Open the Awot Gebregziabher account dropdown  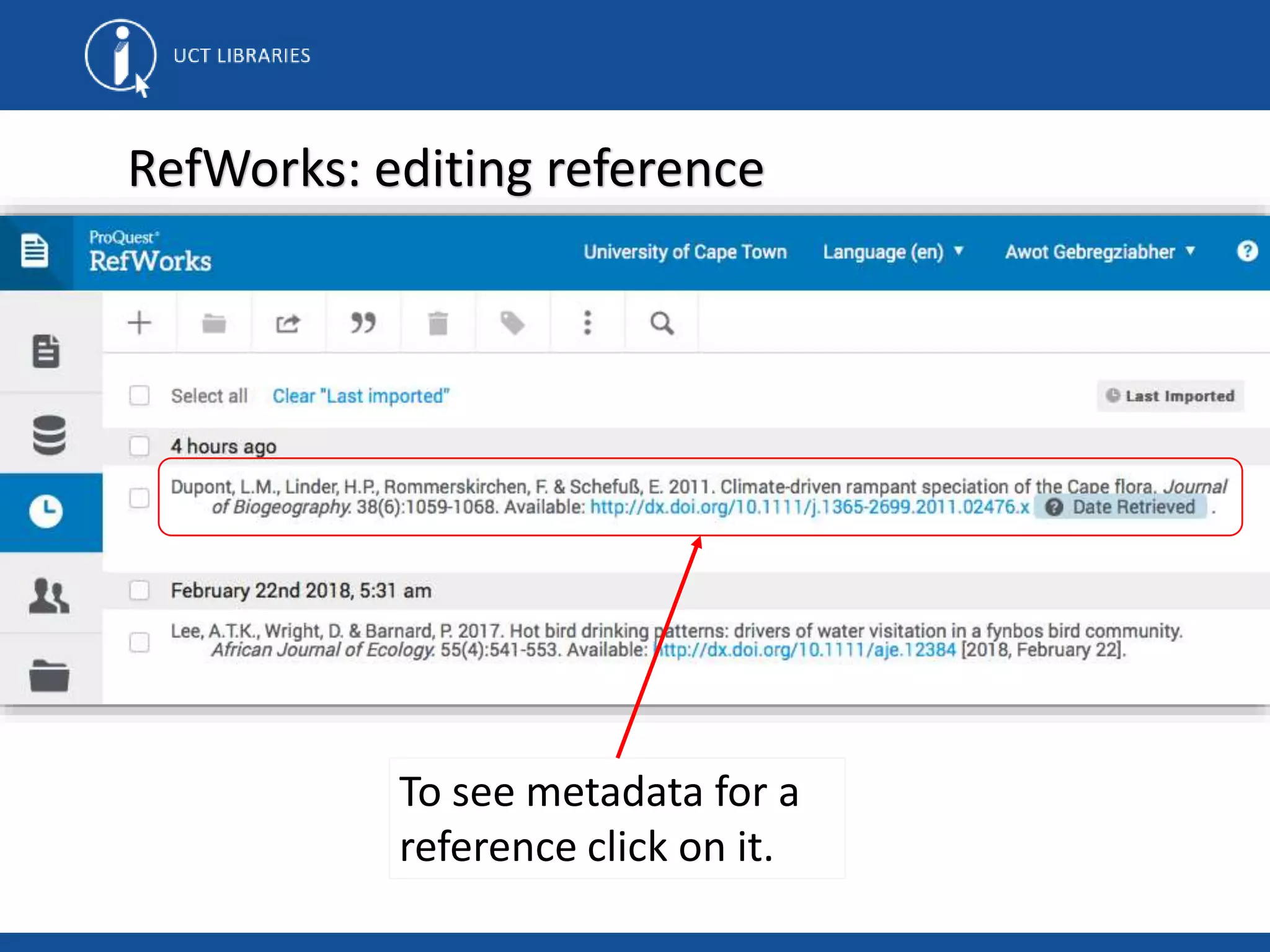tap(1100, 252)
